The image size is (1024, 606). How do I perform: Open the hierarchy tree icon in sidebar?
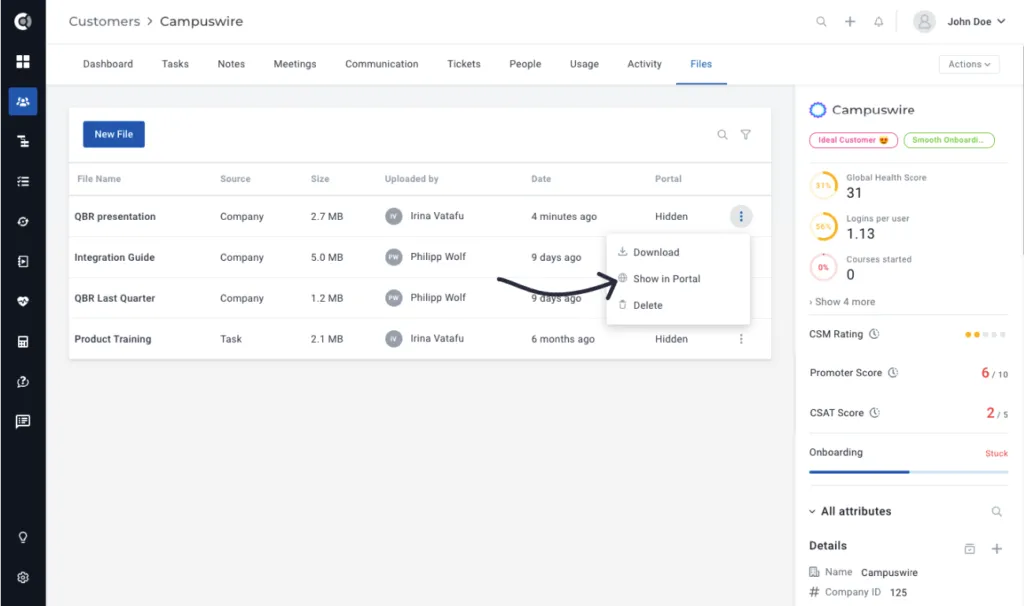23,141
